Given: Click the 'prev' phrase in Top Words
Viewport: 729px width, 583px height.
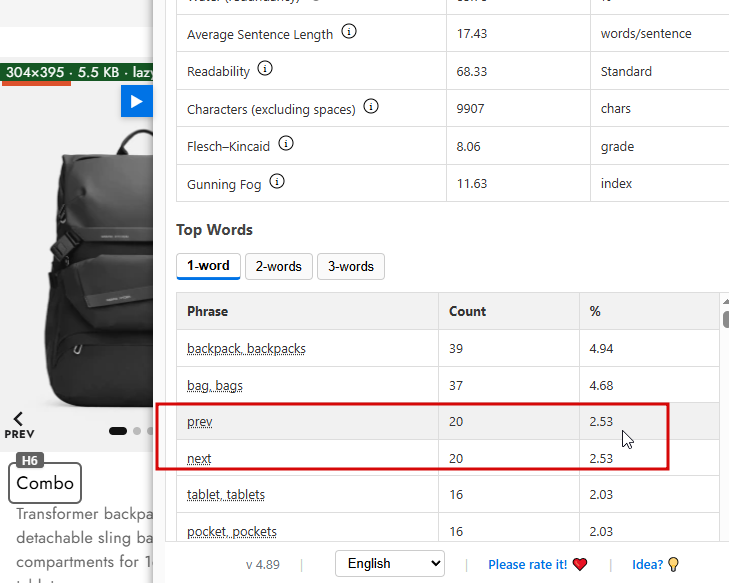Looking at the screenshot, I should pos(200,422).
